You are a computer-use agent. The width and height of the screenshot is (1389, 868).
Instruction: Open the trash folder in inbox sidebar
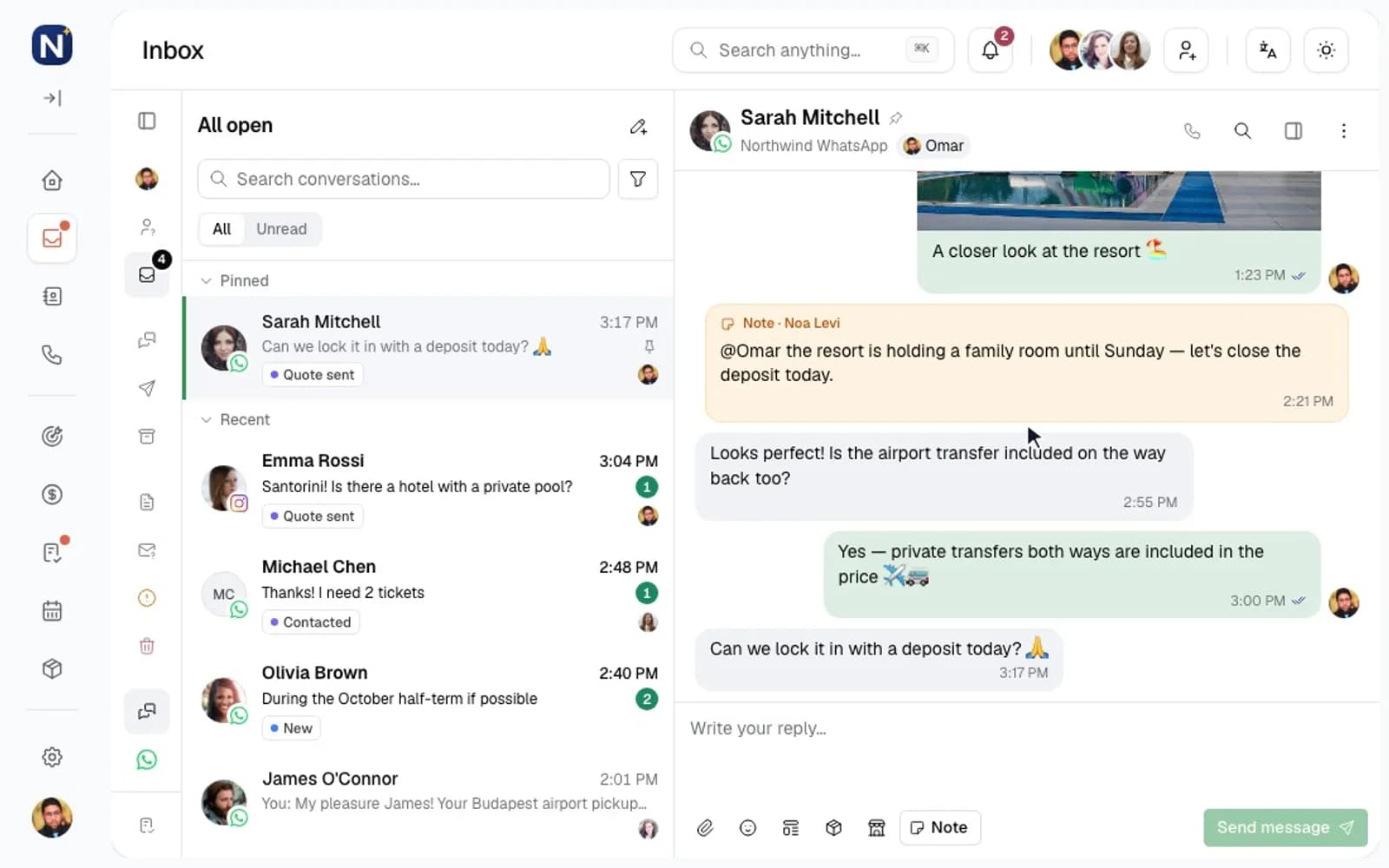(x=147, y=646)
